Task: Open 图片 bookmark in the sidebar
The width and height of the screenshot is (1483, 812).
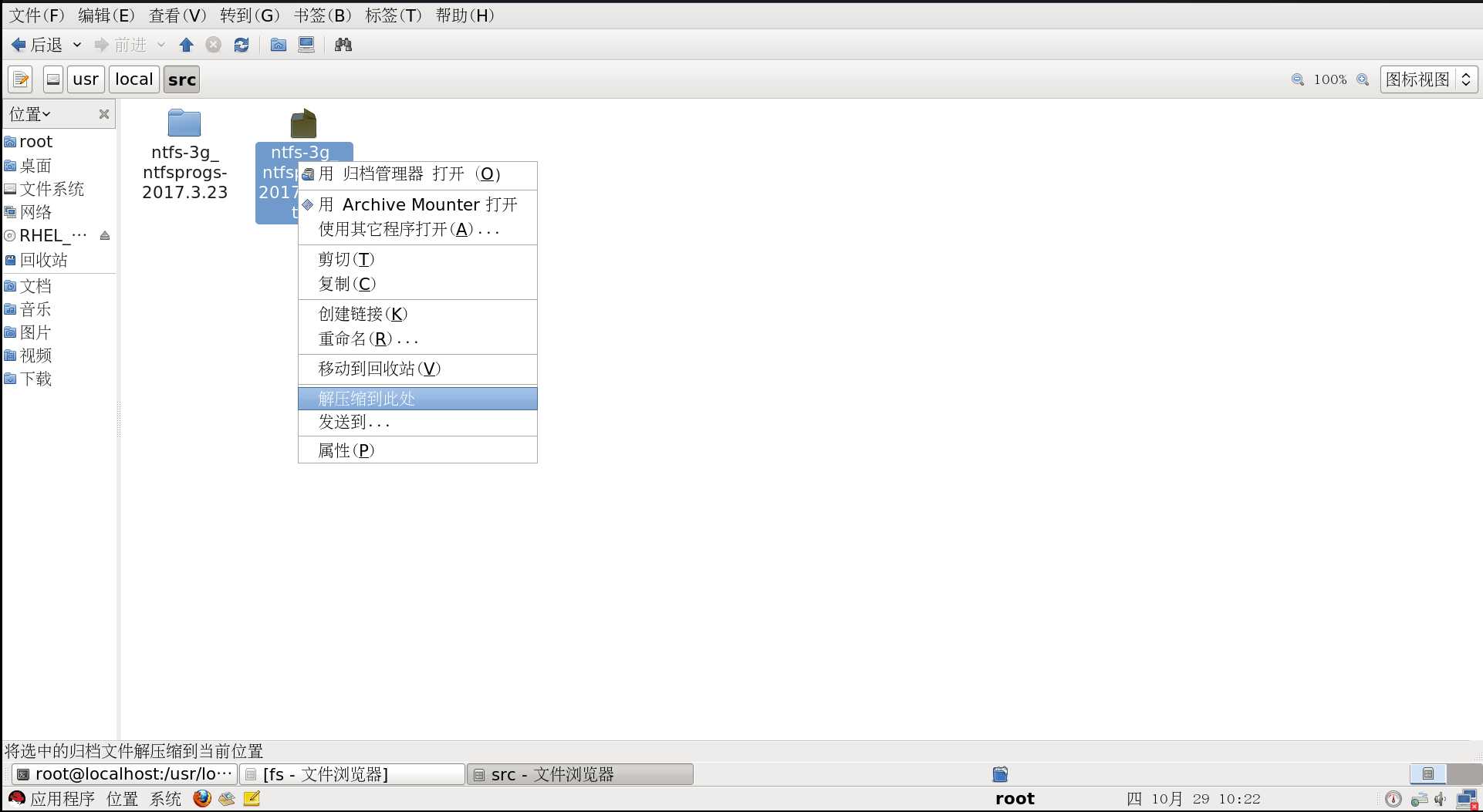Action: (x=59, y=332)
